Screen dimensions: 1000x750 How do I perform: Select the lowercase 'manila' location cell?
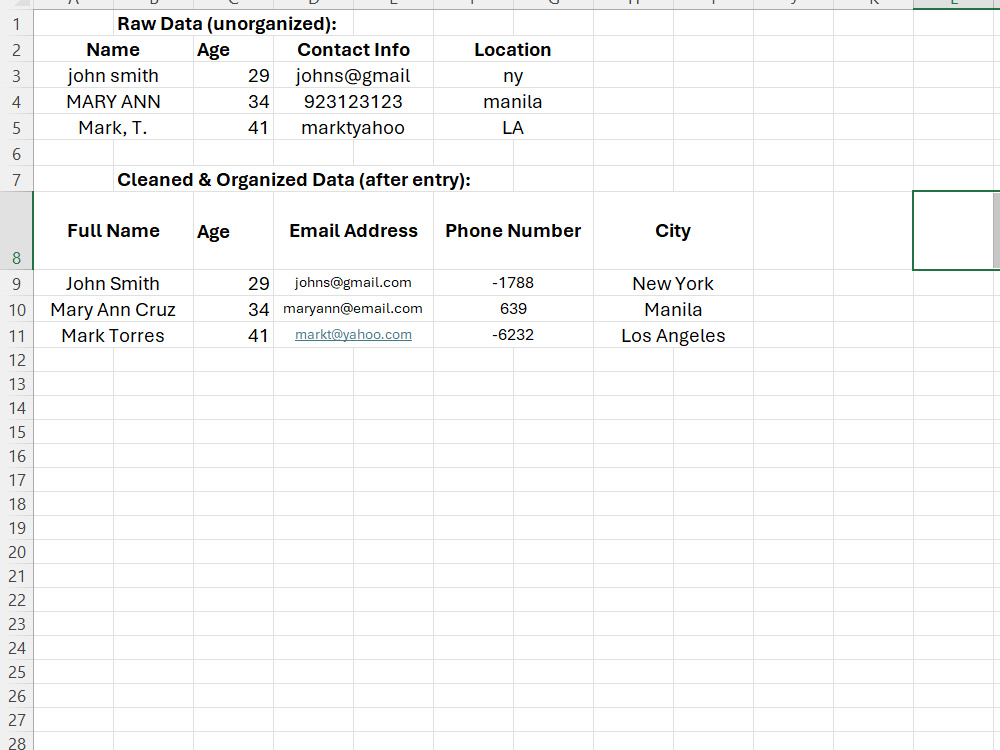(513, 101)
